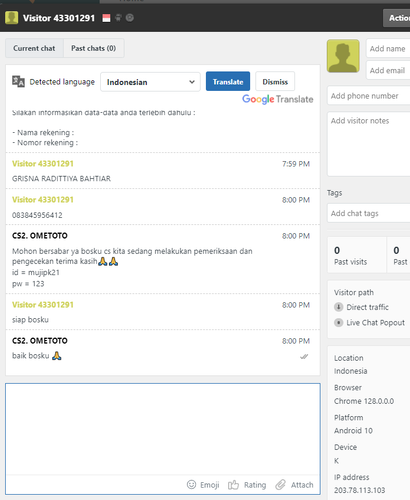Click the Live Chat Popout icon
Viewport: 410px width, 500px height.
click(x=338, y=323)
